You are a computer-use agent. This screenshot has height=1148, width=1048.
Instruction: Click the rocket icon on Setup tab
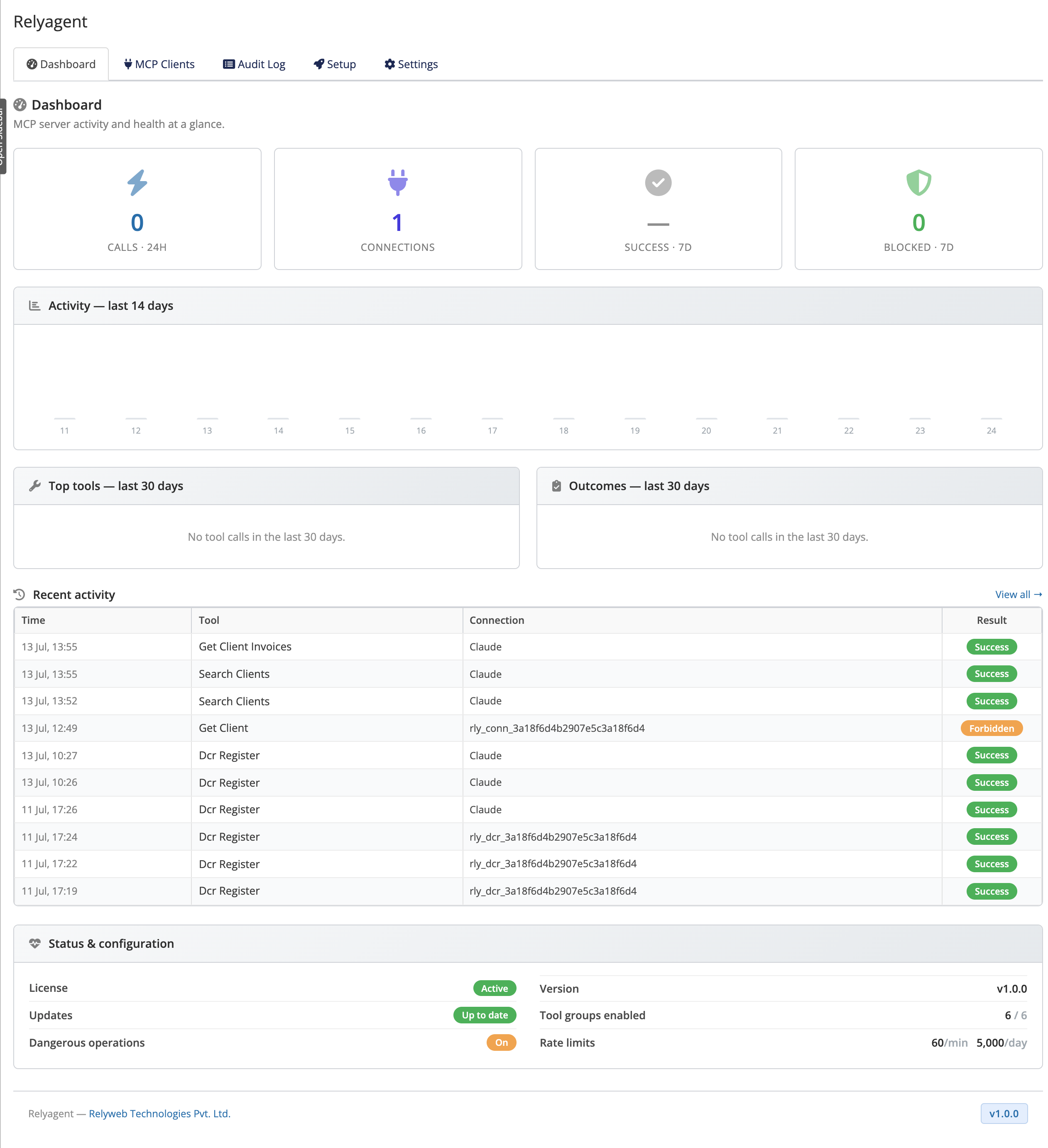319,64
